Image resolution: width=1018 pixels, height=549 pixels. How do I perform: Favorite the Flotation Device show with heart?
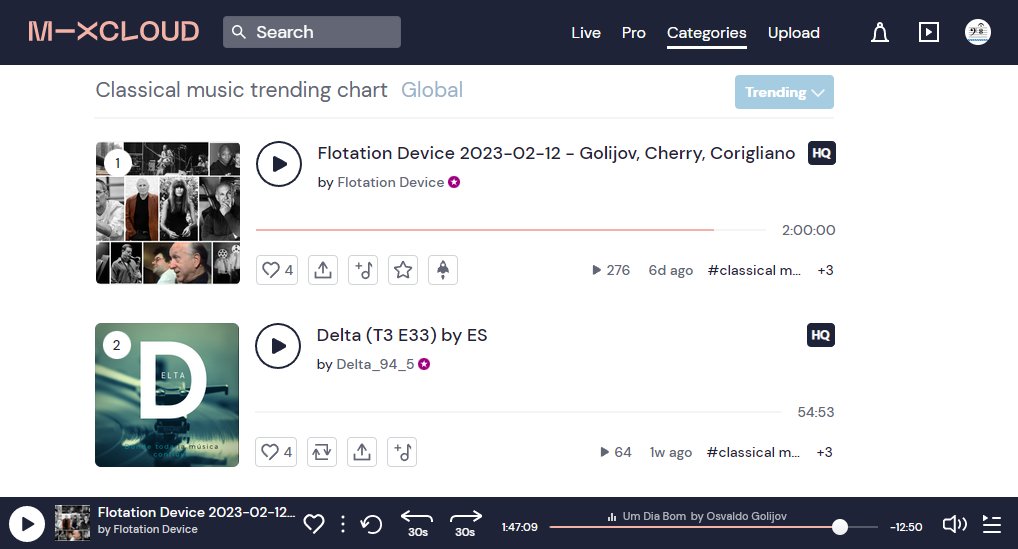277,270
